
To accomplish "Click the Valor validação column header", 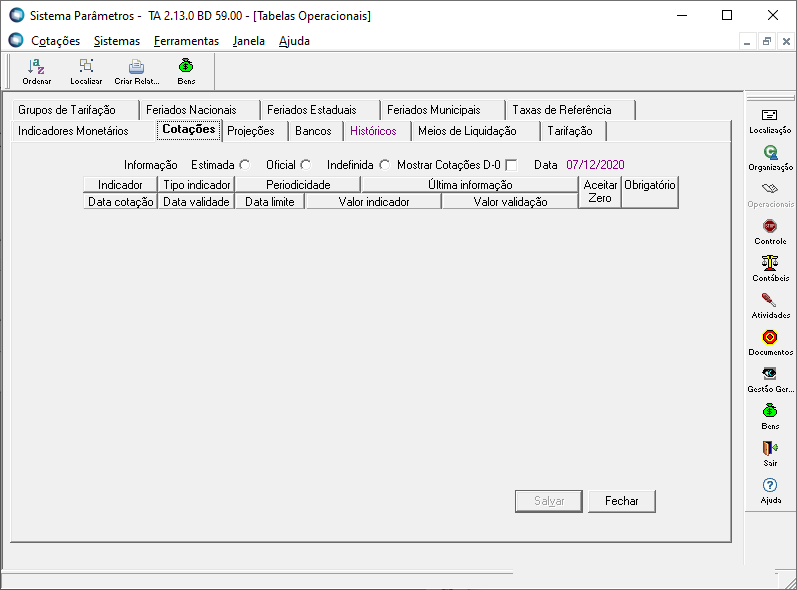I will click(510, 201).
